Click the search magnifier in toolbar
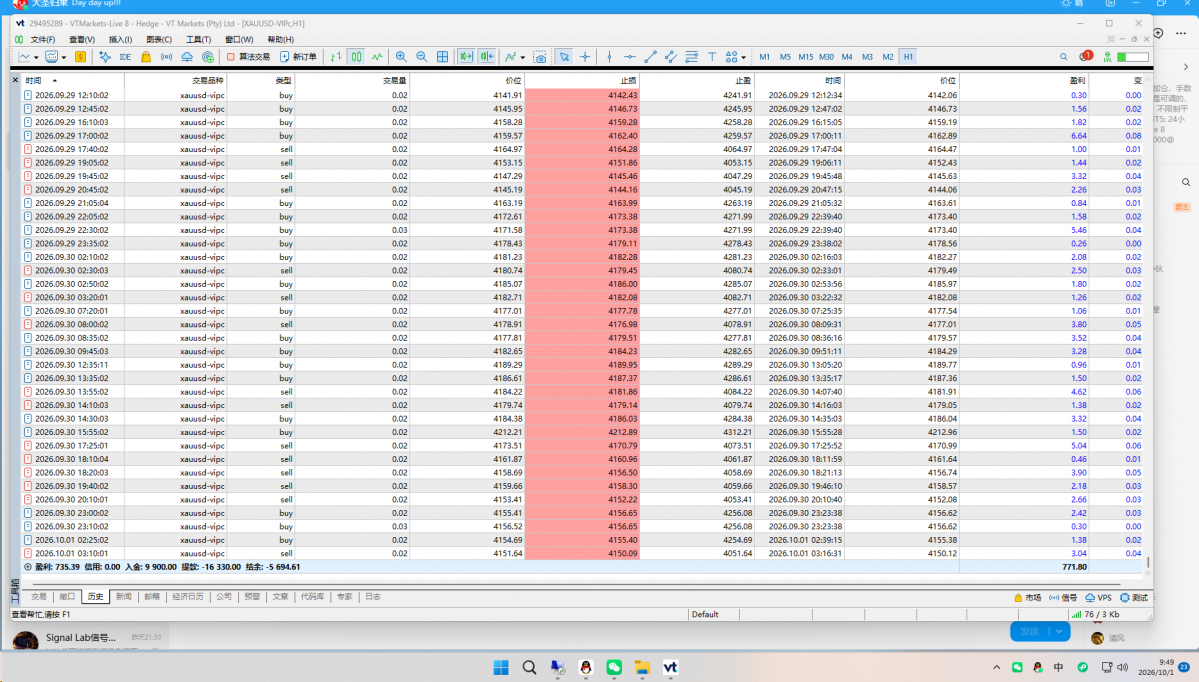1199x682 pixels. [x=1064, y=57]
